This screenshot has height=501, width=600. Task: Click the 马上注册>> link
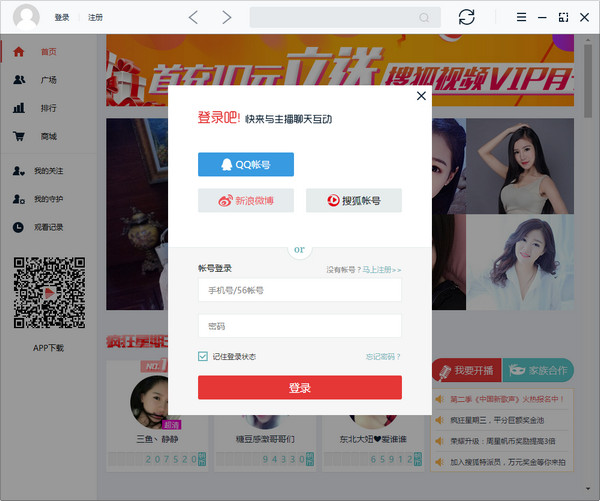click(x=382, y=270)
